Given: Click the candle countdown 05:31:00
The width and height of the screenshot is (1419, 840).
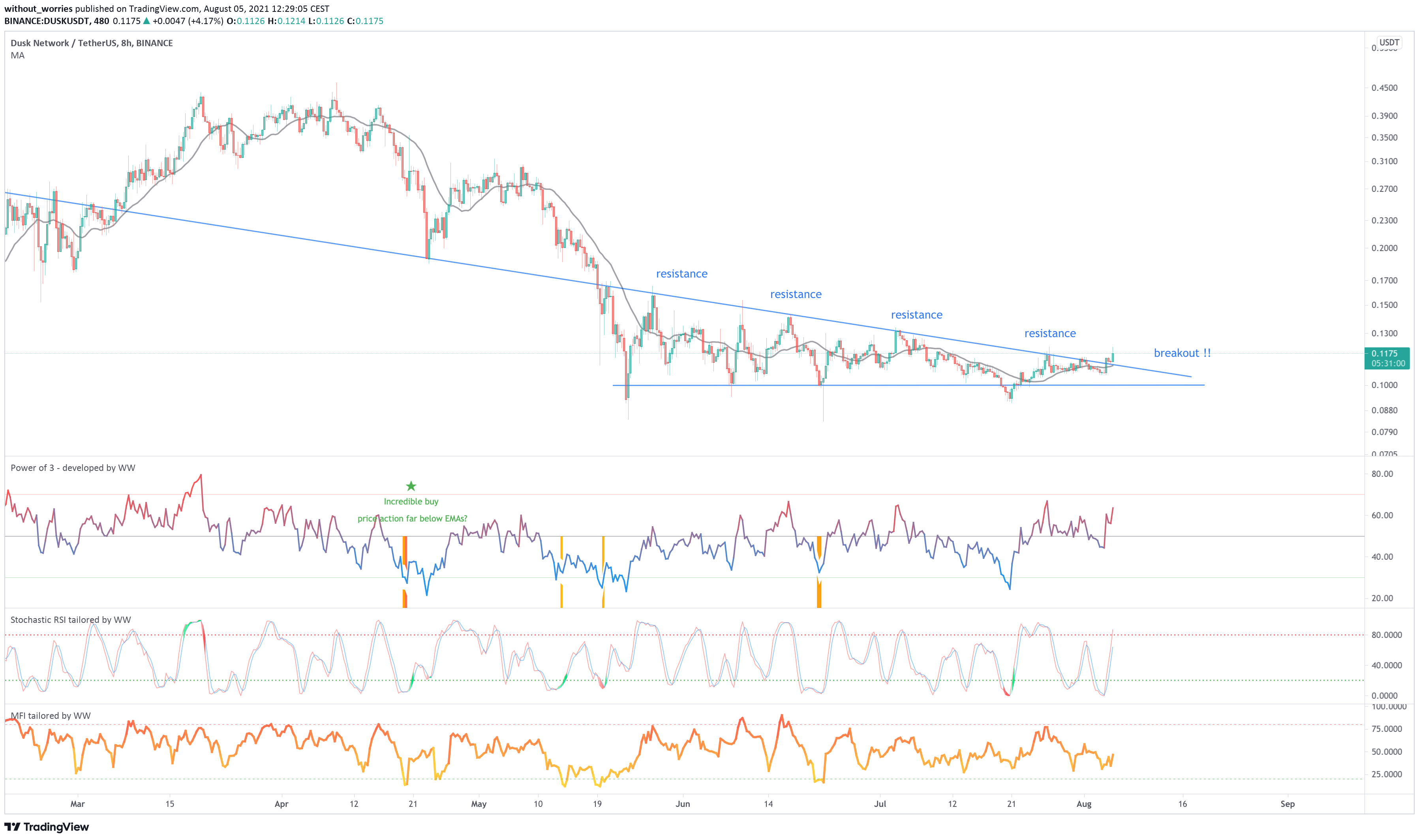Looking at the screenshot, I should (1388, 364).
